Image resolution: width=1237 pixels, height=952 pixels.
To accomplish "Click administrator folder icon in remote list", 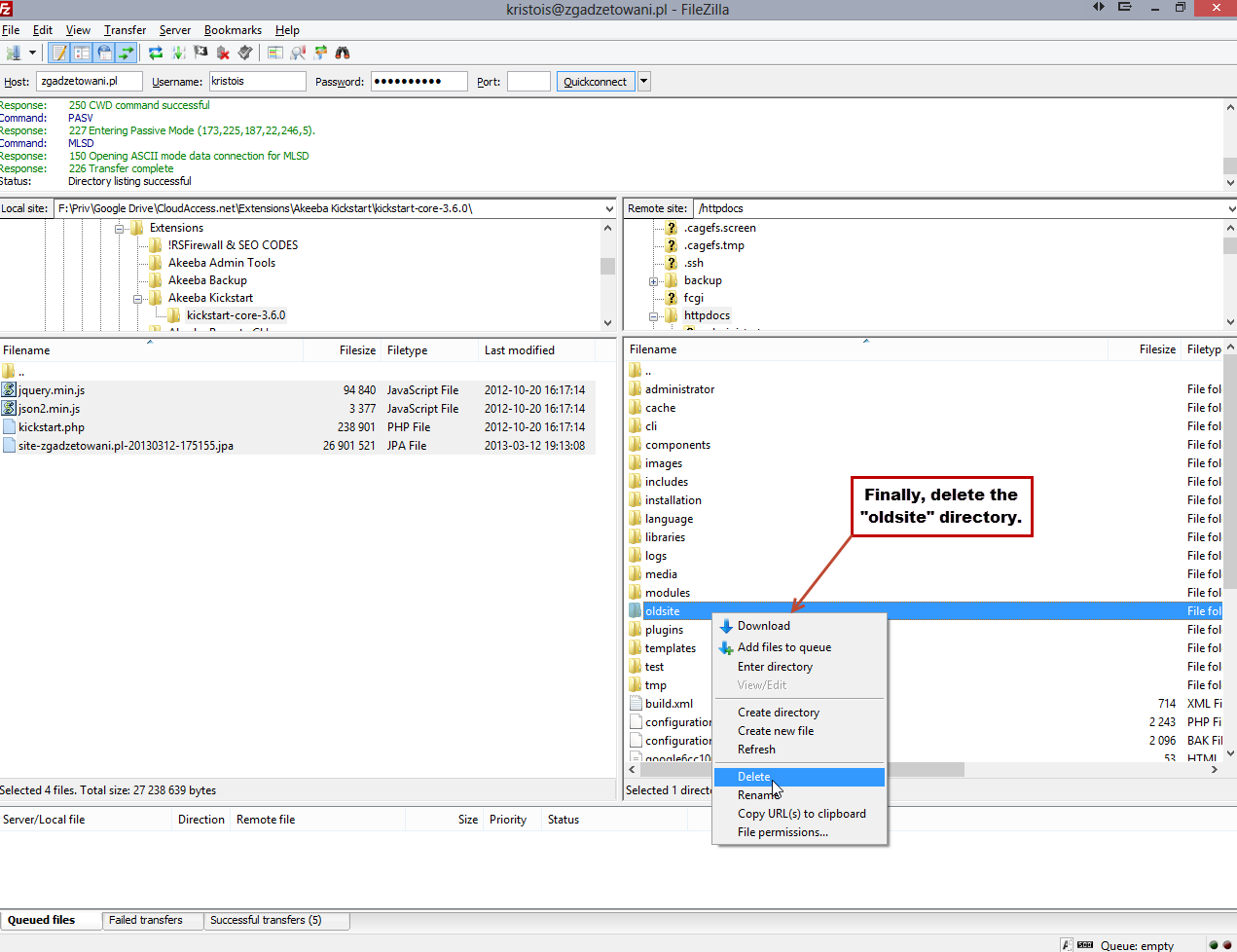I will point(636,389).
